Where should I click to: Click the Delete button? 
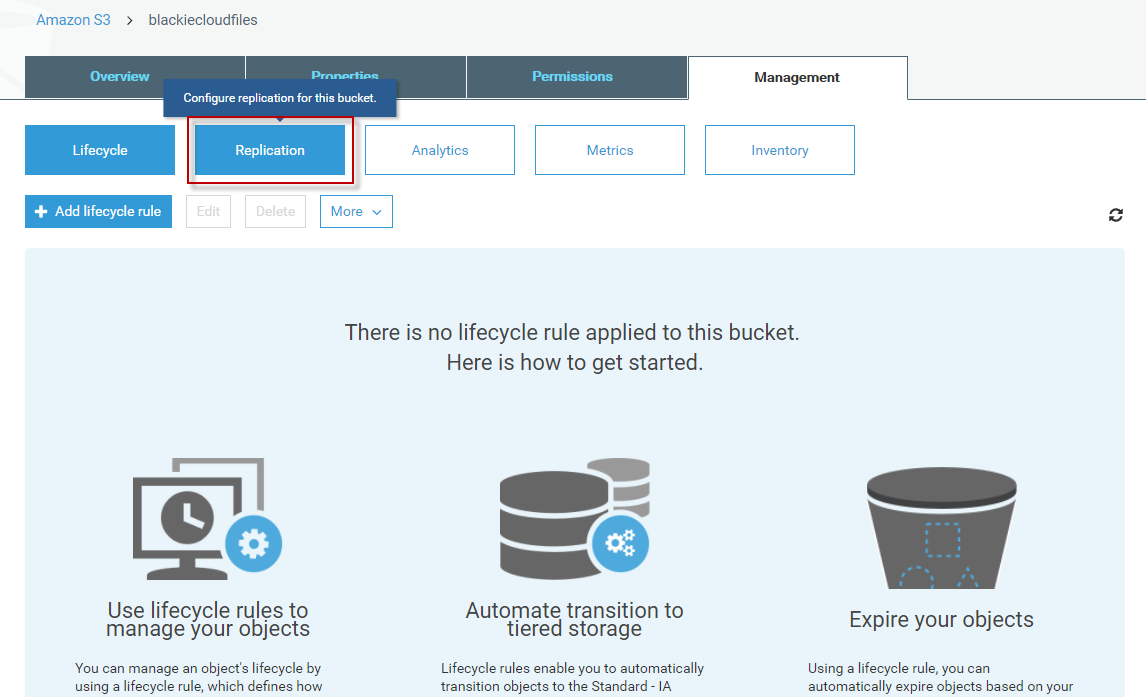click(x=275, y=212)
